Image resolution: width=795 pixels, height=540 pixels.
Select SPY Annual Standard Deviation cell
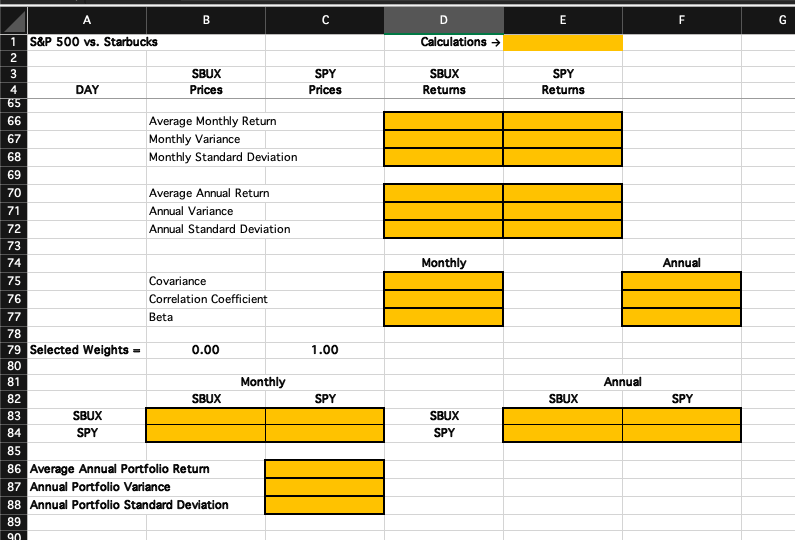(x=563, y=229)
